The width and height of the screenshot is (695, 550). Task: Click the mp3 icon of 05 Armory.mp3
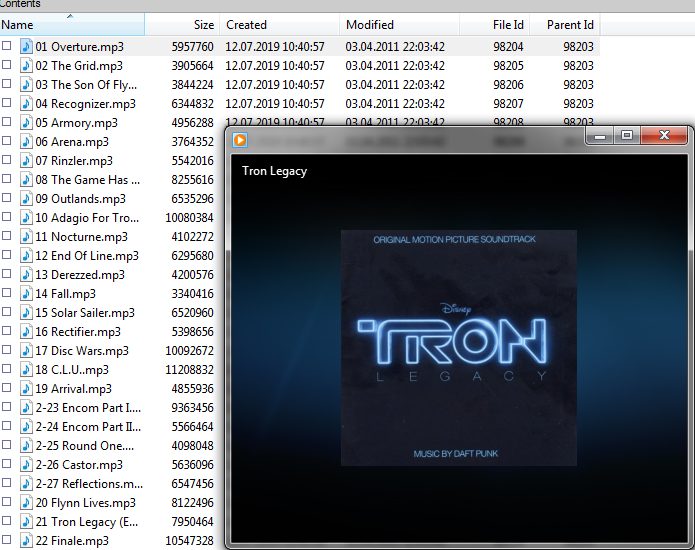pyautogui.click(x=26, y=123)
